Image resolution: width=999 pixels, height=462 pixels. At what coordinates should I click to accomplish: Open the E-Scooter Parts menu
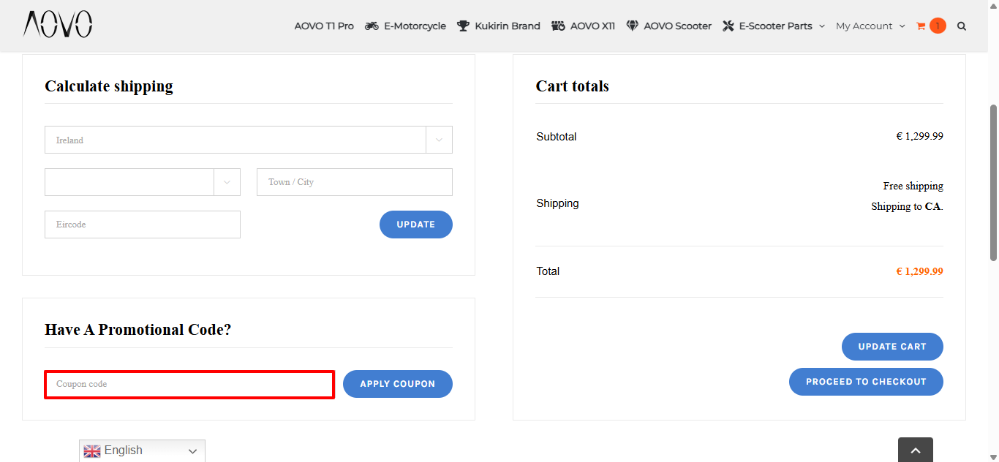tap(775, 26)
